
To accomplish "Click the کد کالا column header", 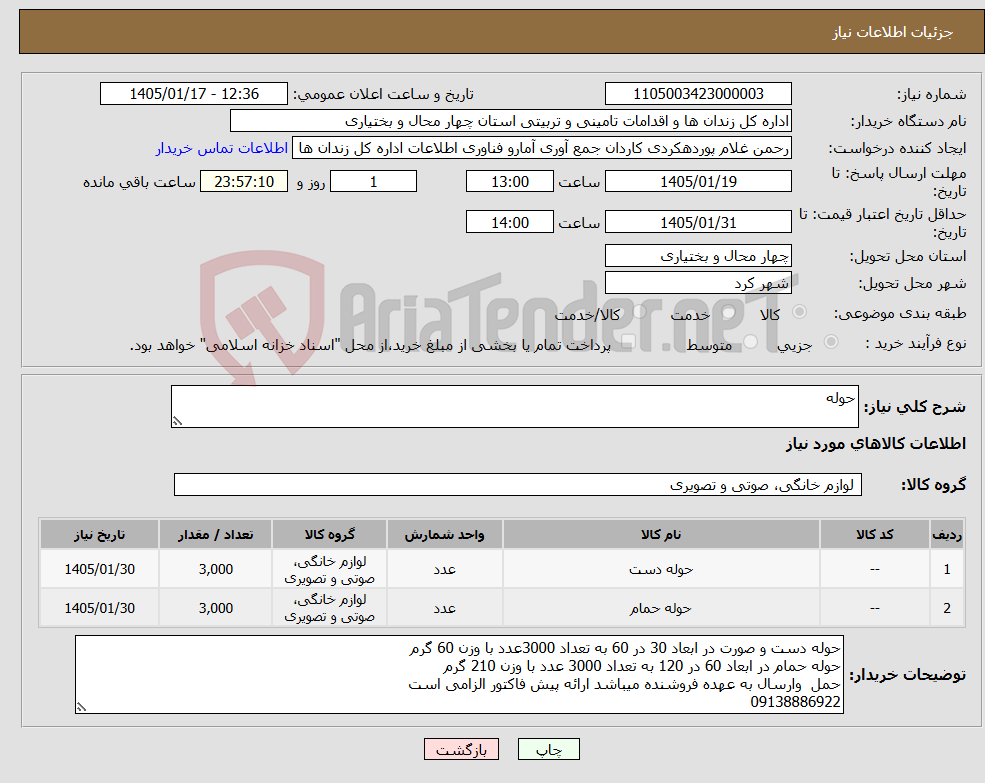I will (x=874, y=534).
